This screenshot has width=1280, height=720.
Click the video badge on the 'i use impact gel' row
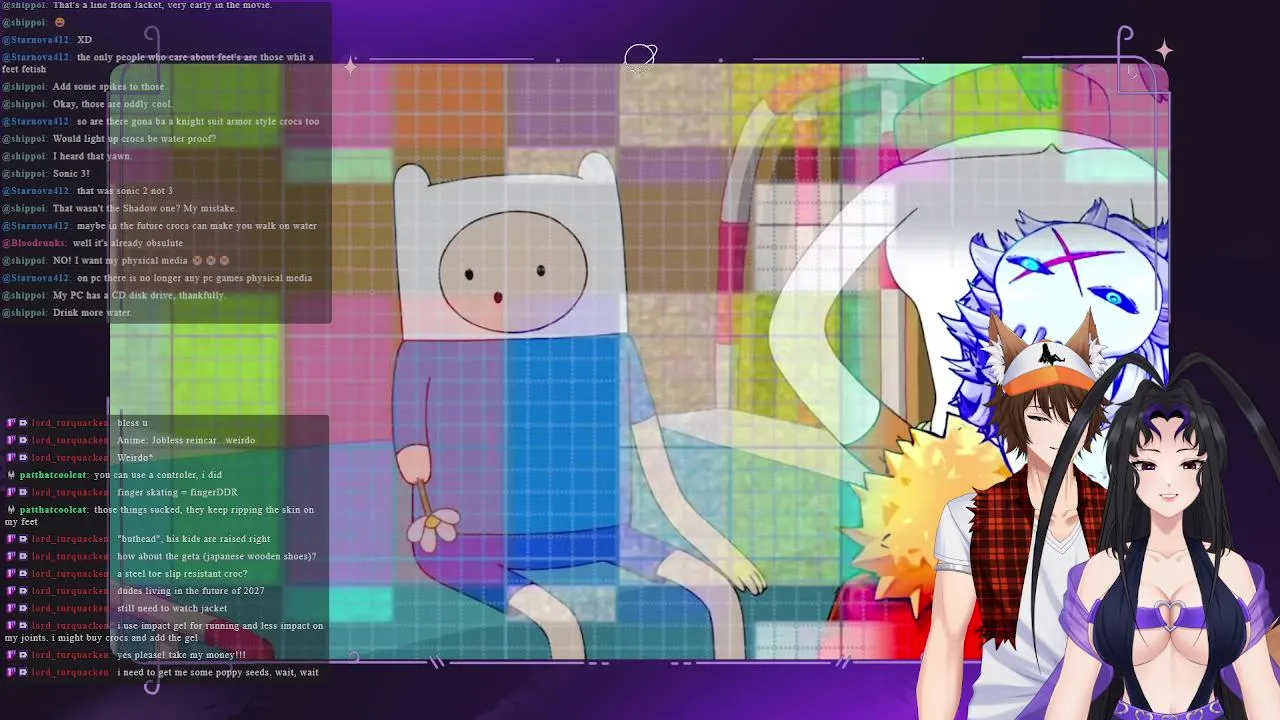point(23,626)
